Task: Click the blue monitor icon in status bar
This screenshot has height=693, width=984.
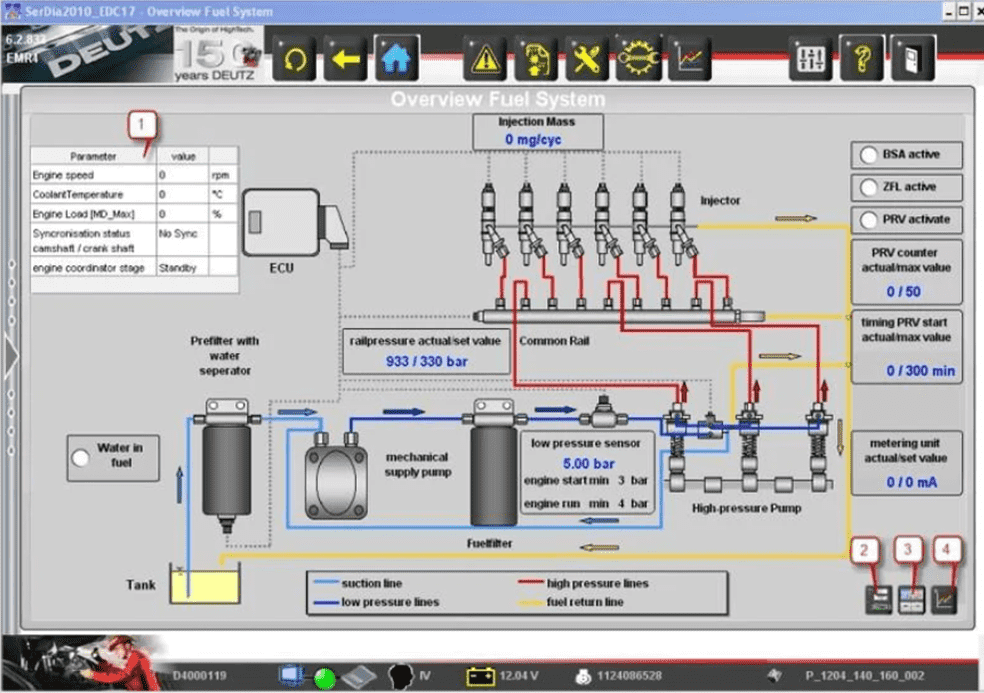Action: pos(291,675)
